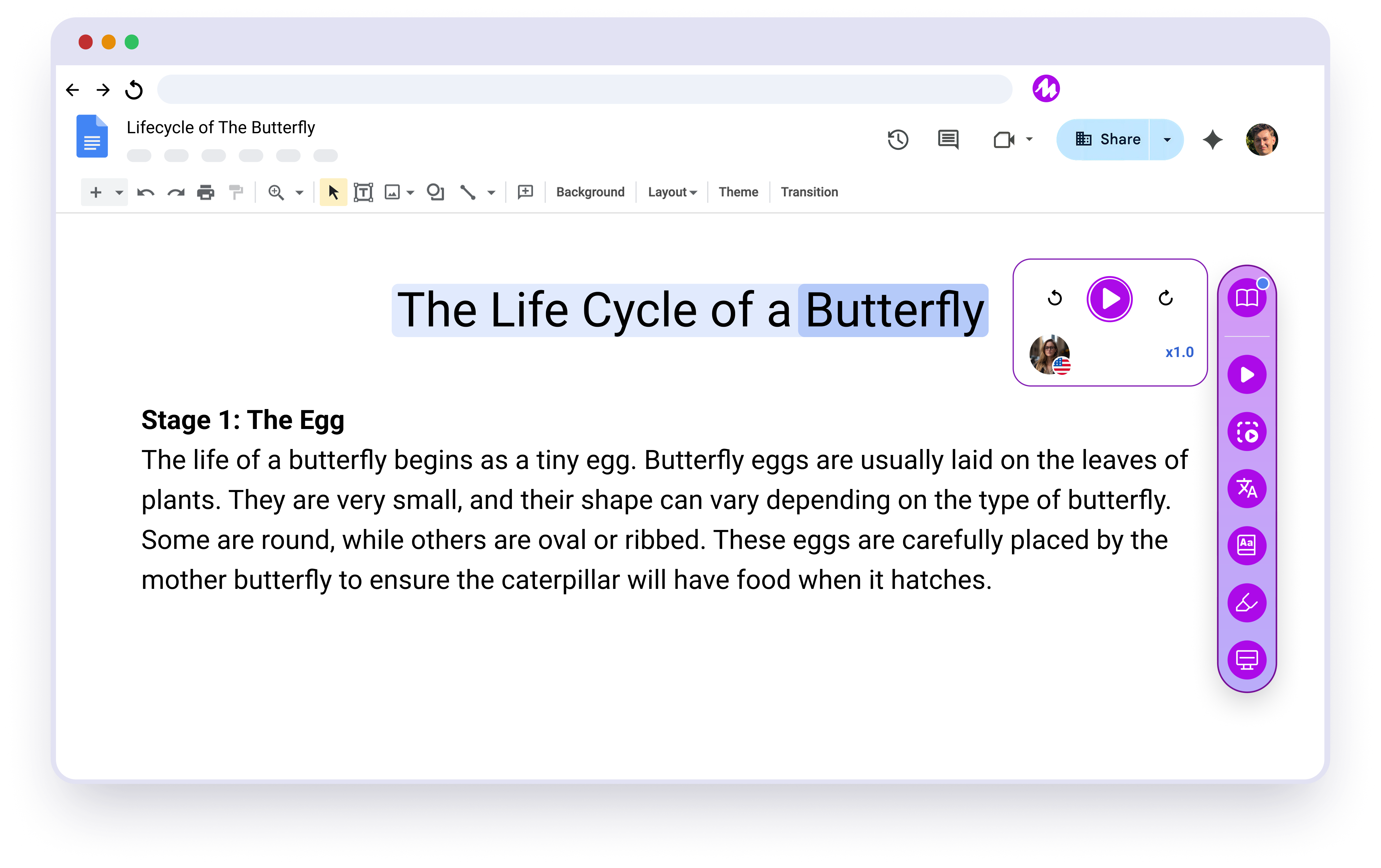This screenshot has width=1381, height=868.
Task: Click the screenshot reader sidebar icon
Action: point(1247,432)
